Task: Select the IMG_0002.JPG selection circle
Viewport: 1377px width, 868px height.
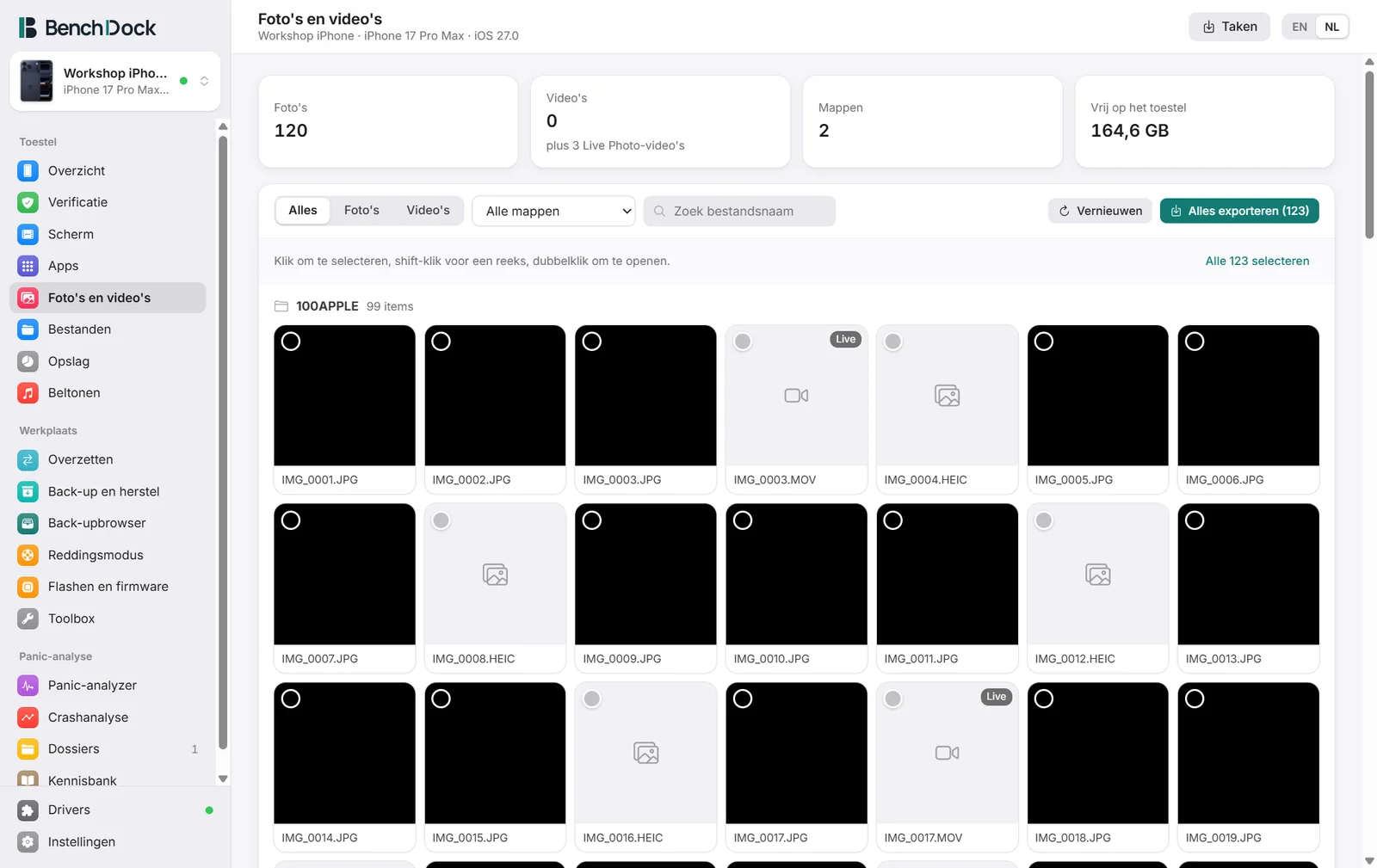Action: click(441, 342)
